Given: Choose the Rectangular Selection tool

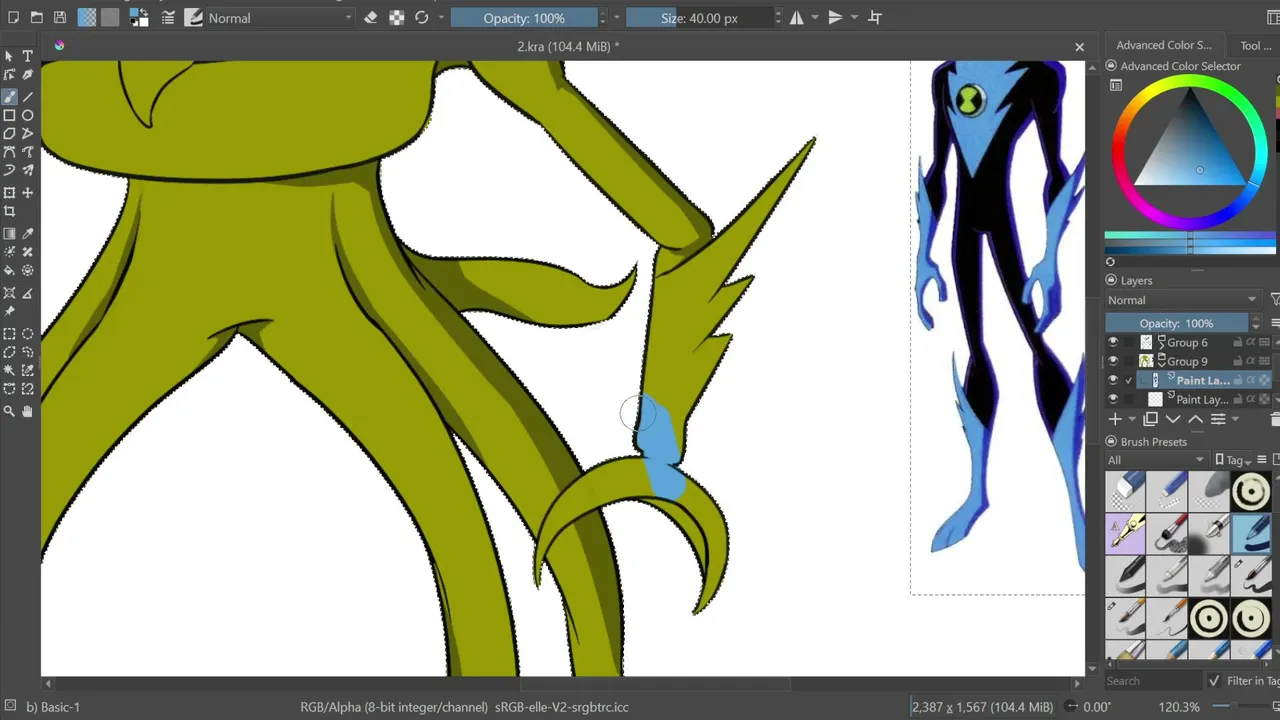Looking at the screenshot, I should pos(10,334).
